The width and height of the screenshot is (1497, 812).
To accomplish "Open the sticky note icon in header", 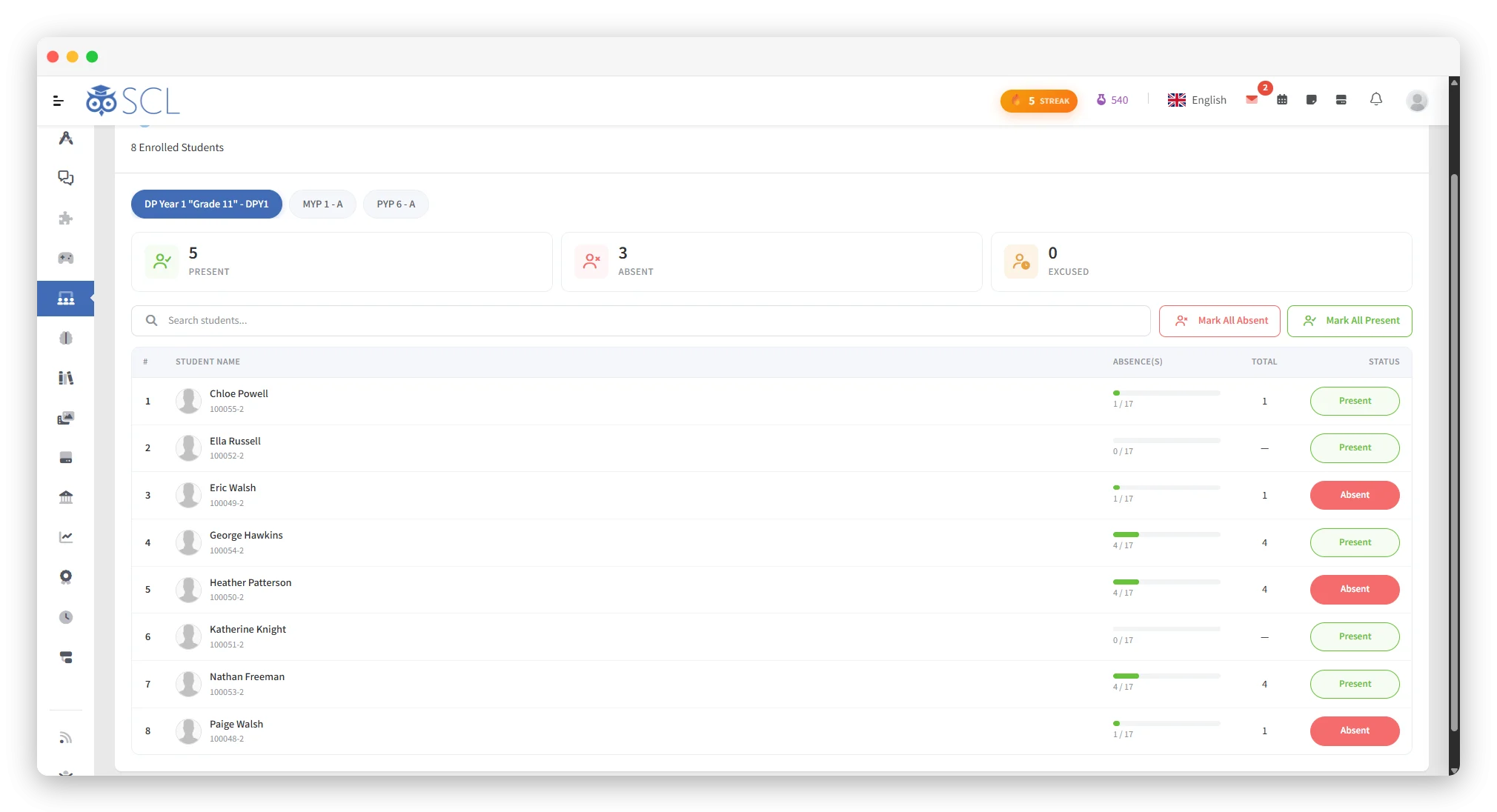I will click(x=1311, y=100).
